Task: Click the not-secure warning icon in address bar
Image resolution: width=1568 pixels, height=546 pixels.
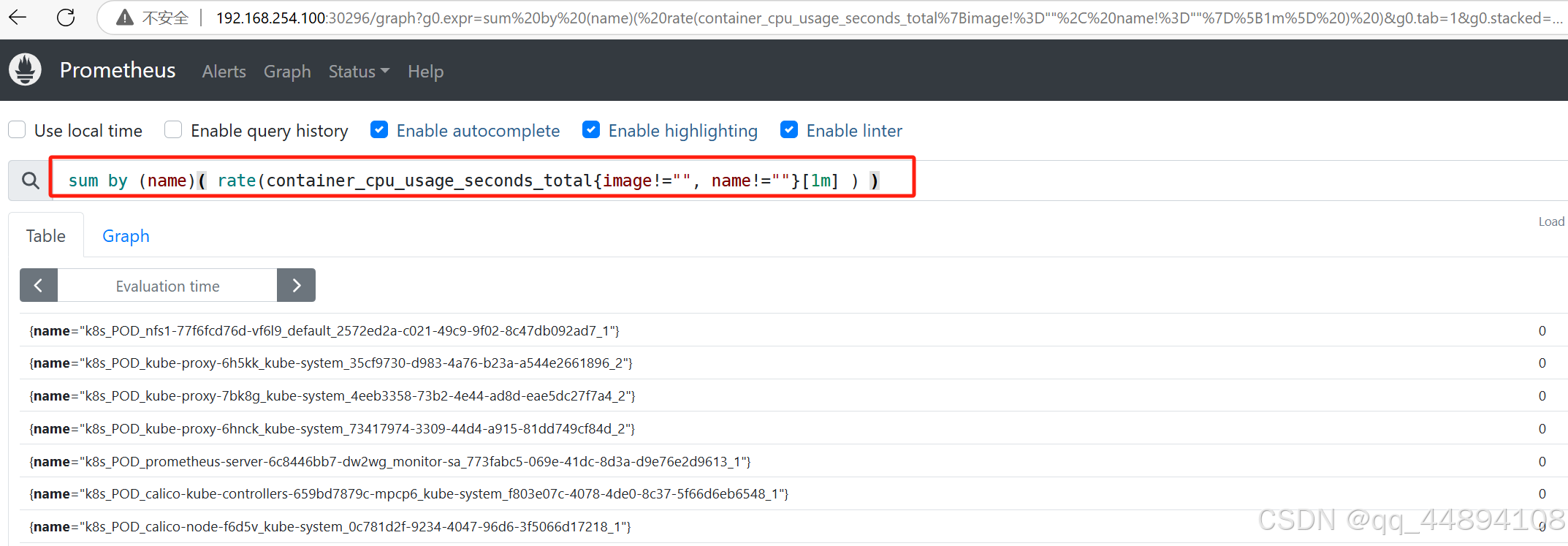Action: 125,18
